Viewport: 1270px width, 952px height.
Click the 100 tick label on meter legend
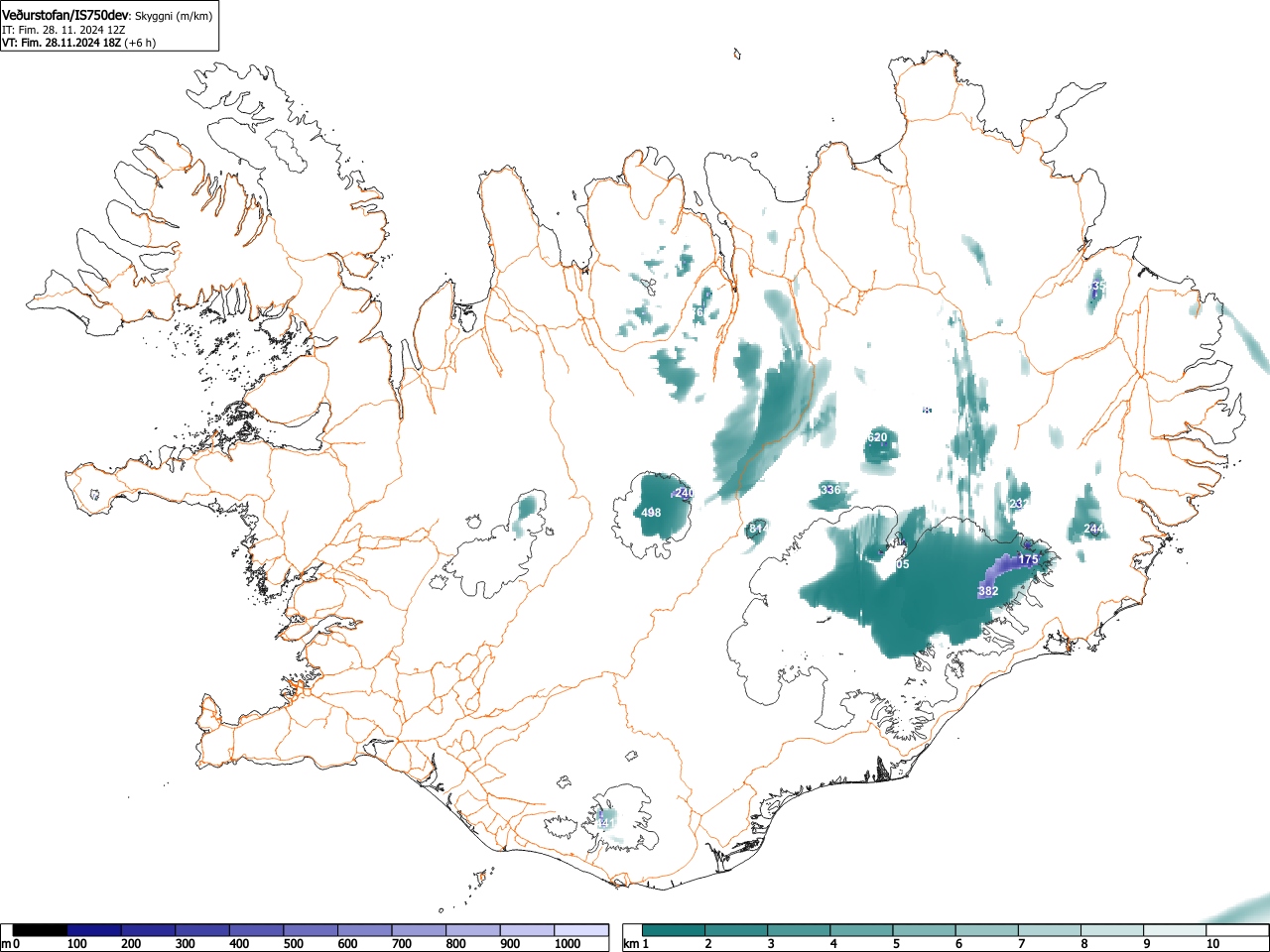tap(76, 944)
